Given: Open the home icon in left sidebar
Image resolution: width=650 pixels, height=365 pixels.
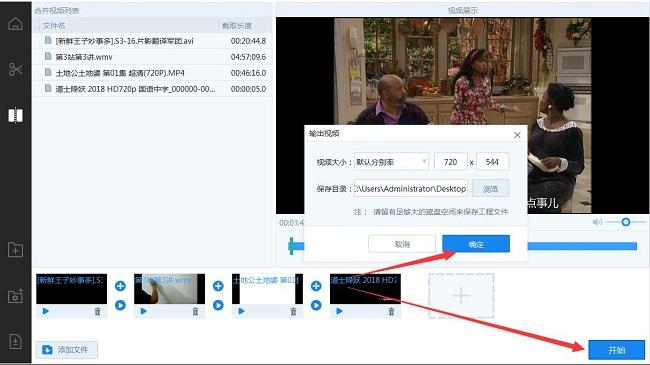Looking at the screenshot, I should click(15, 24).
